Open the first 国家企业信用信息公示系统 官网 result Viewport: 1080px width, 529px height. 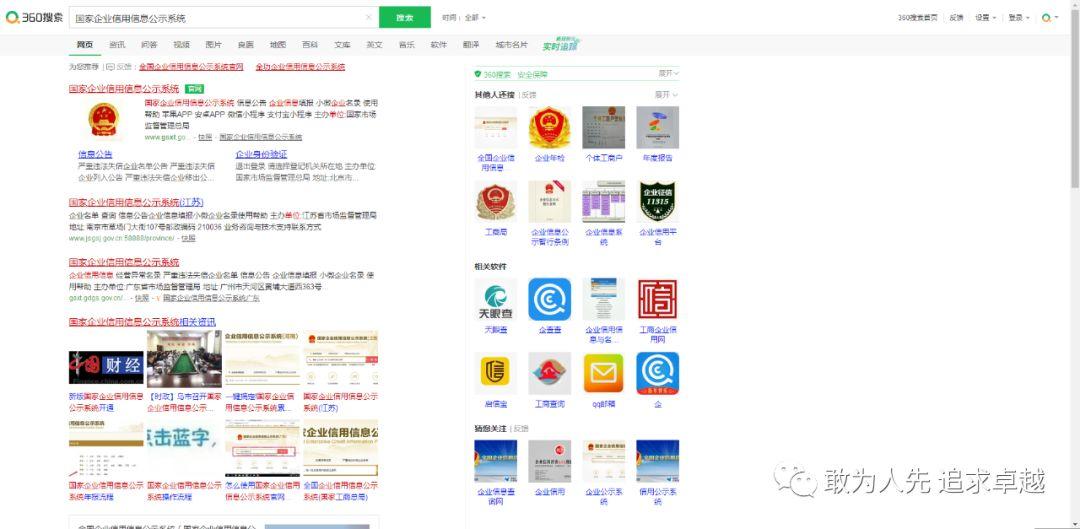pos(124,89)
